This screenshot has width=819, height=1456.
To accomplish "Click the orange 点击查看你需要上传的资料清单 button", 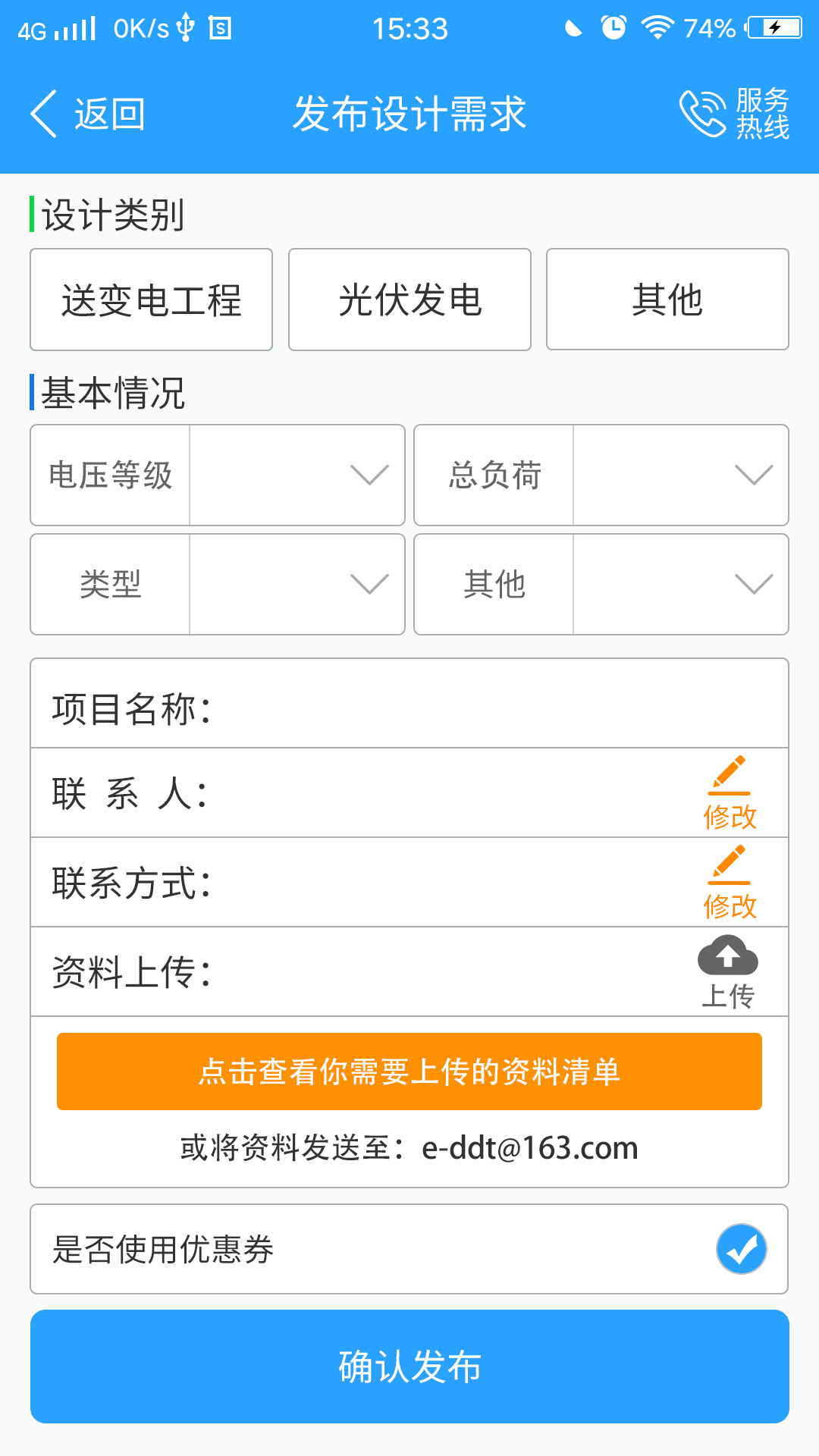I will click(409, 1072).
